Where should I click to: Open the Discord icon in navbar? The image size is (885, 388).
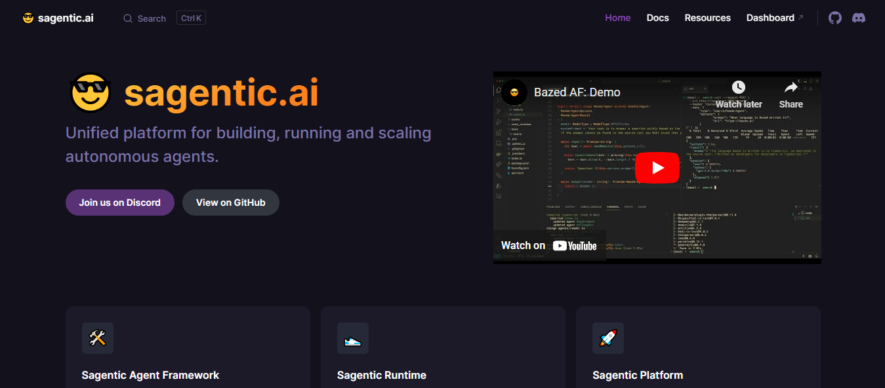[858, 18]
